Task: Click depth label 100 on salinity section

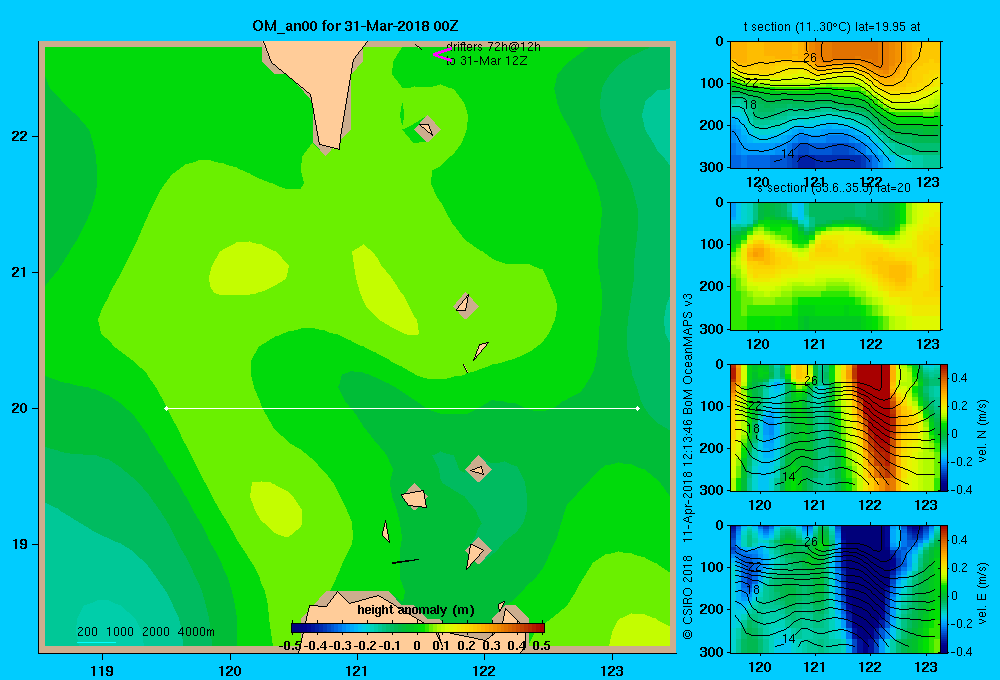Action: point(712,244)
